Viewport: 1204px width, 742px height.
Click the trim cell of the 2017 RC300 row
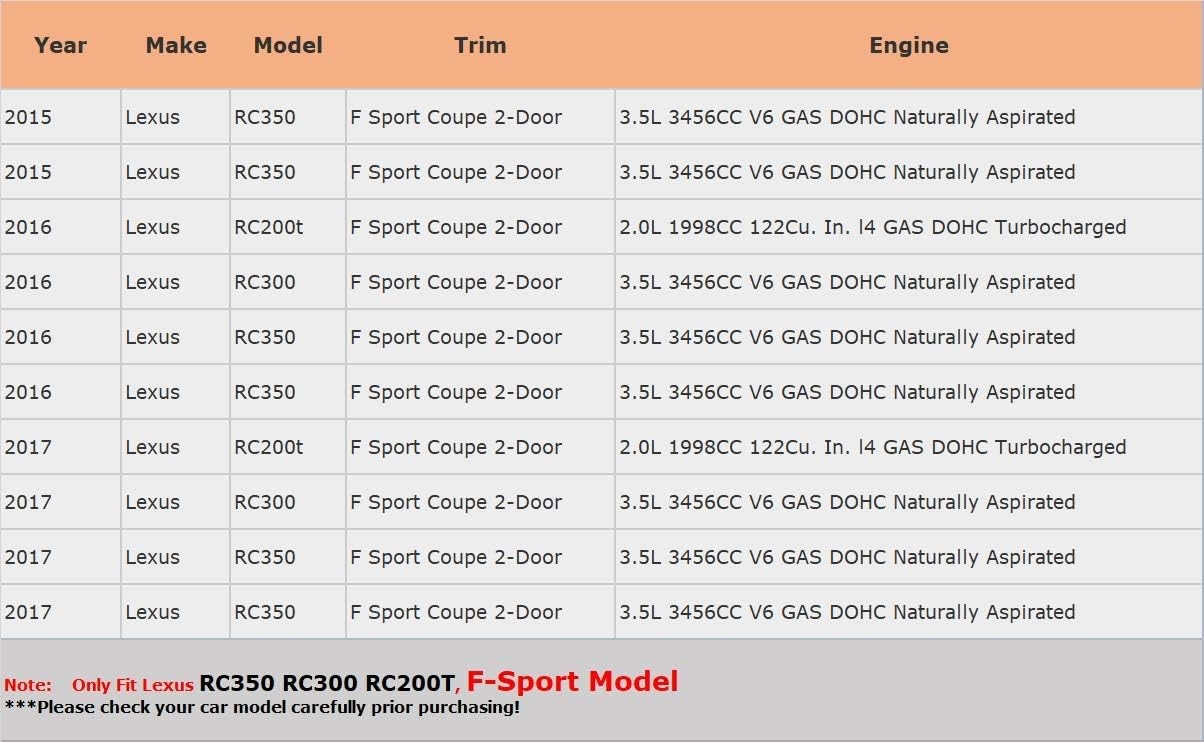456,502
